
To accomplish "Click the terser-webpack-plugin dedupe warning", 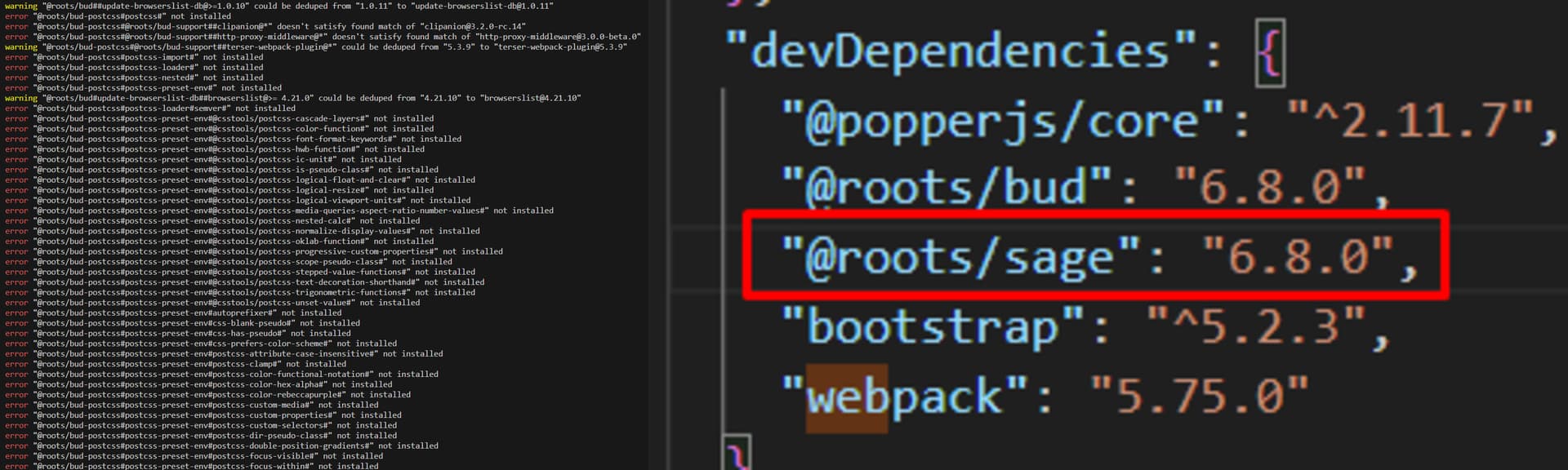I will point(316,47).
